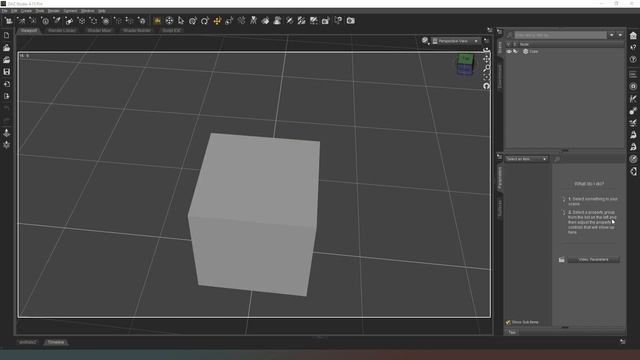Image resolution: width=640 pixels, height=360 pixels.
Task: Click the Parameters search magnifier icon
Action: [x=557, y=159]
